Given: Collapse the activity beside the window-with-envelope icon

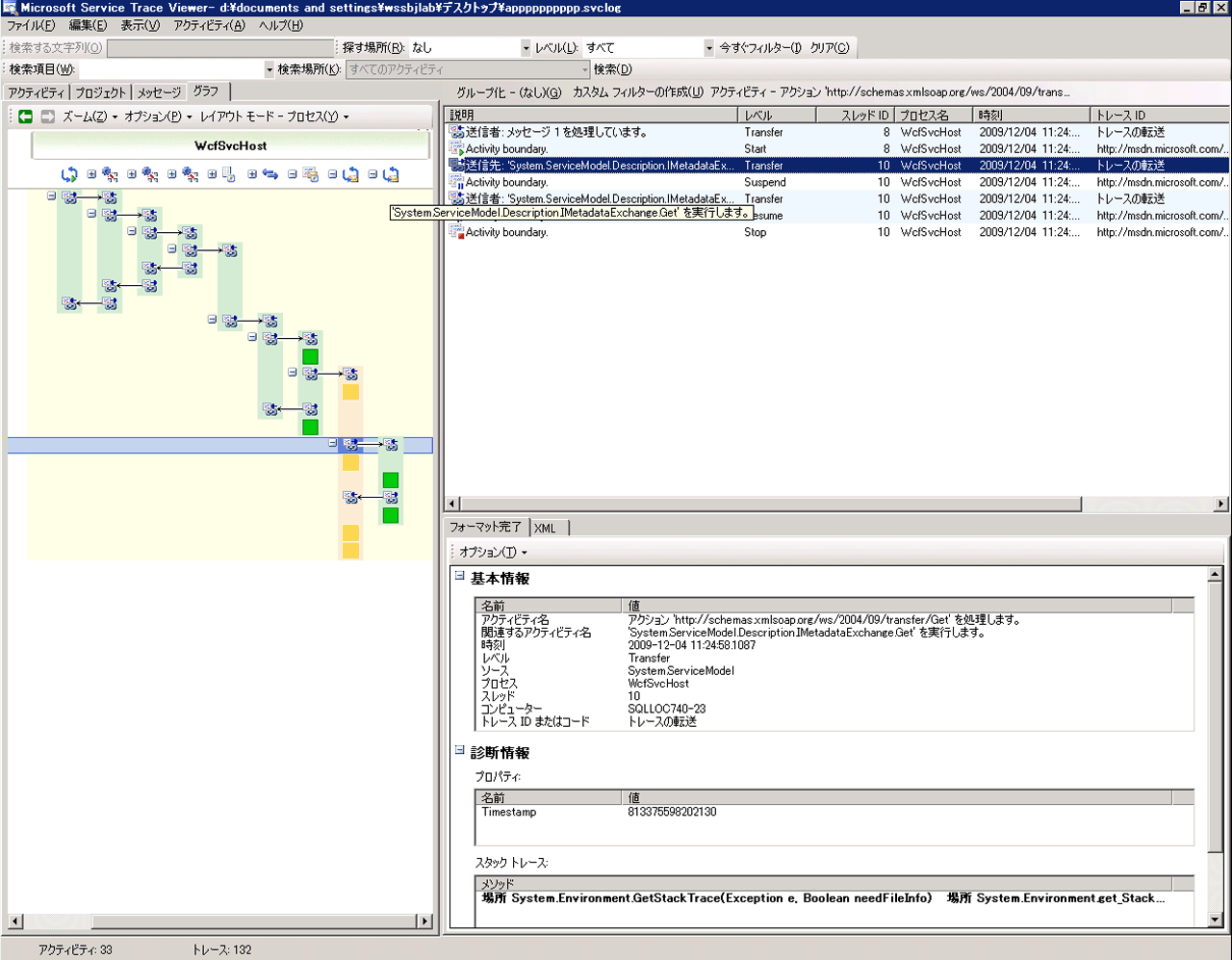Looking at the screenshot, I should point(293,174).
